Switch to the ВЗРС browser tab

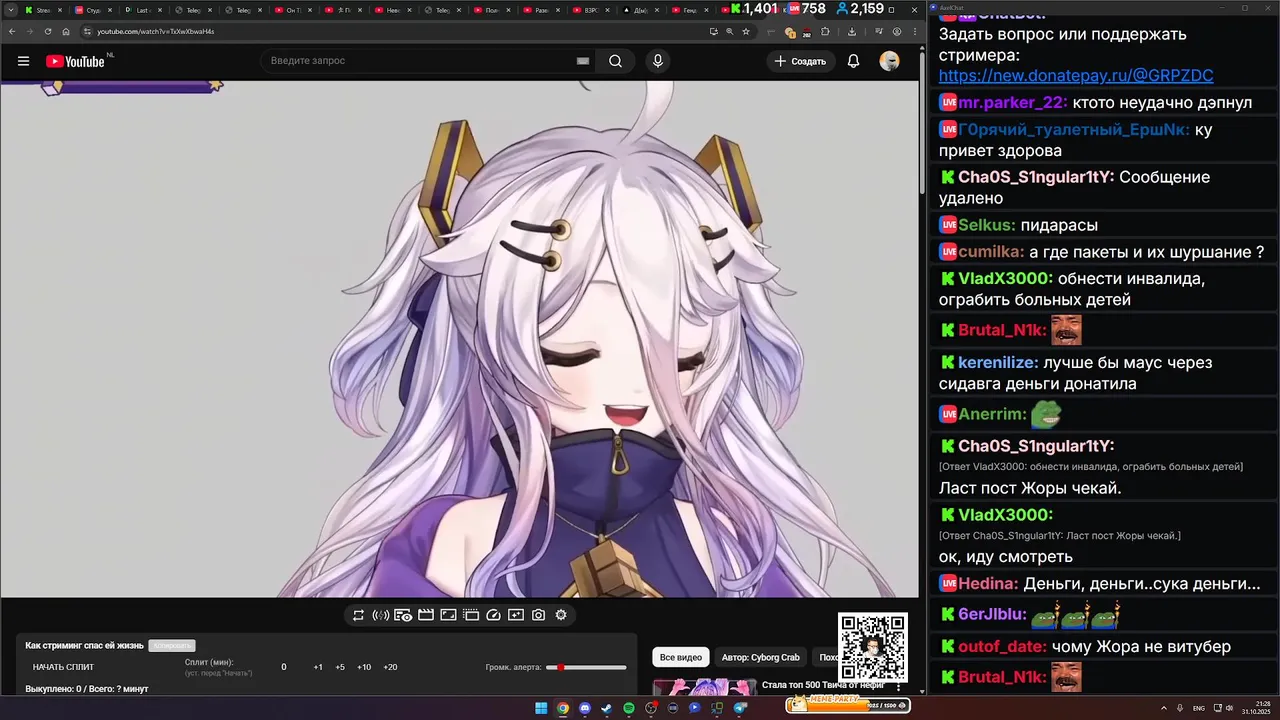click(593, 10)
